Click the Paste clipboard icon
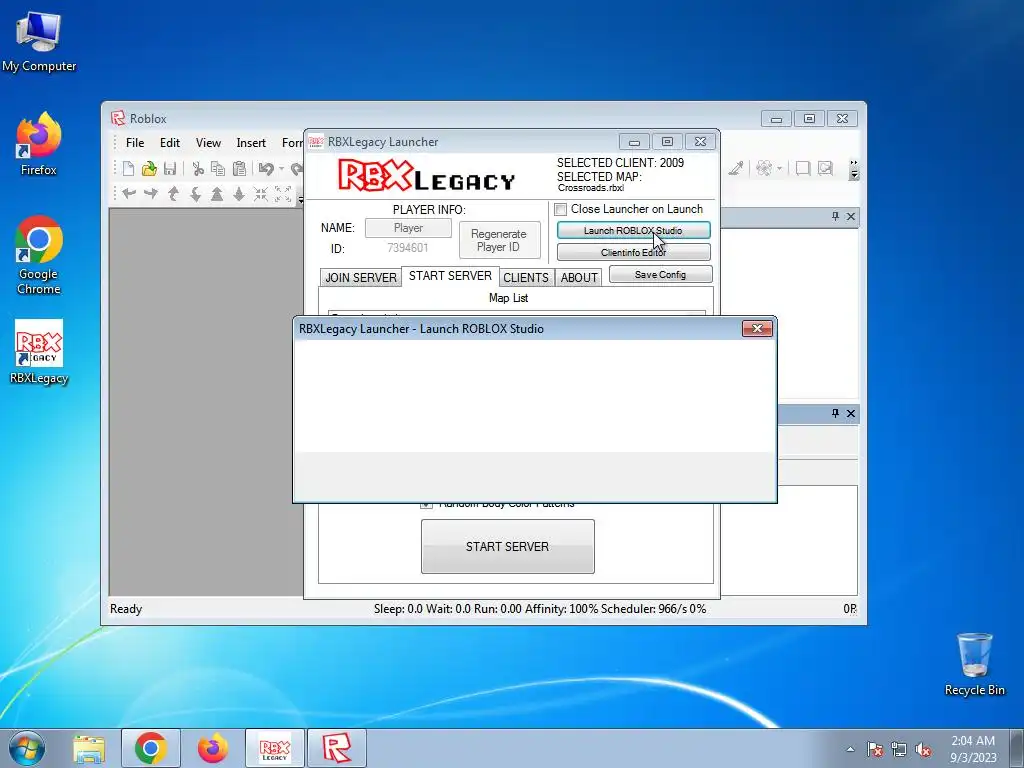The image size is (1024, 768). tap(240, 168)
